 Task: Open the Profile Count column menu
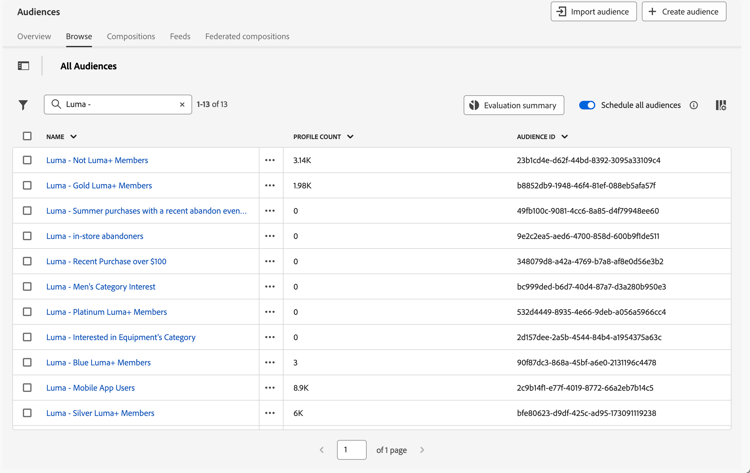point(350,137)
